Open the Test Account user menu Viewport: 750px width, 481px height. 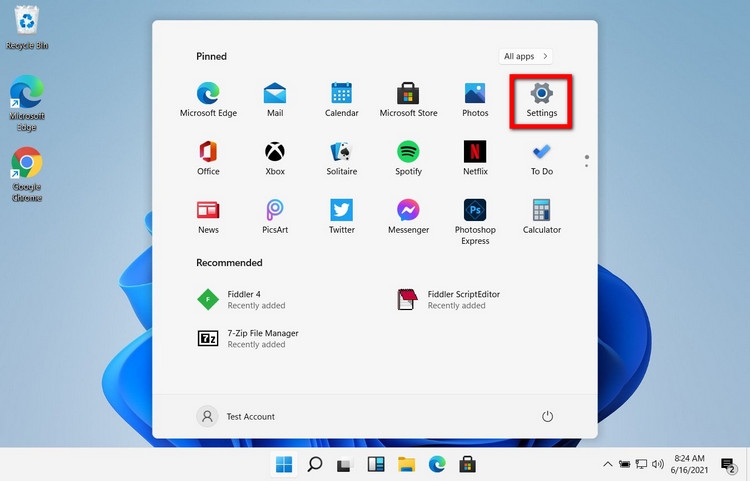[x=236, y=416]
